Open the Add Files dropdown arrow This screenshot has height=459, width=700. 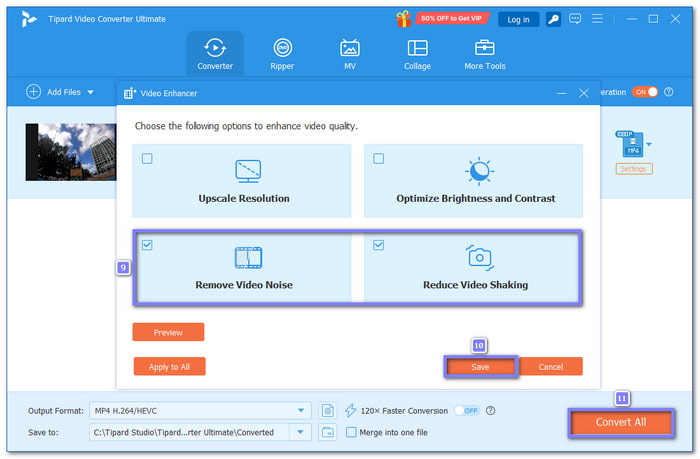[91, 92]
